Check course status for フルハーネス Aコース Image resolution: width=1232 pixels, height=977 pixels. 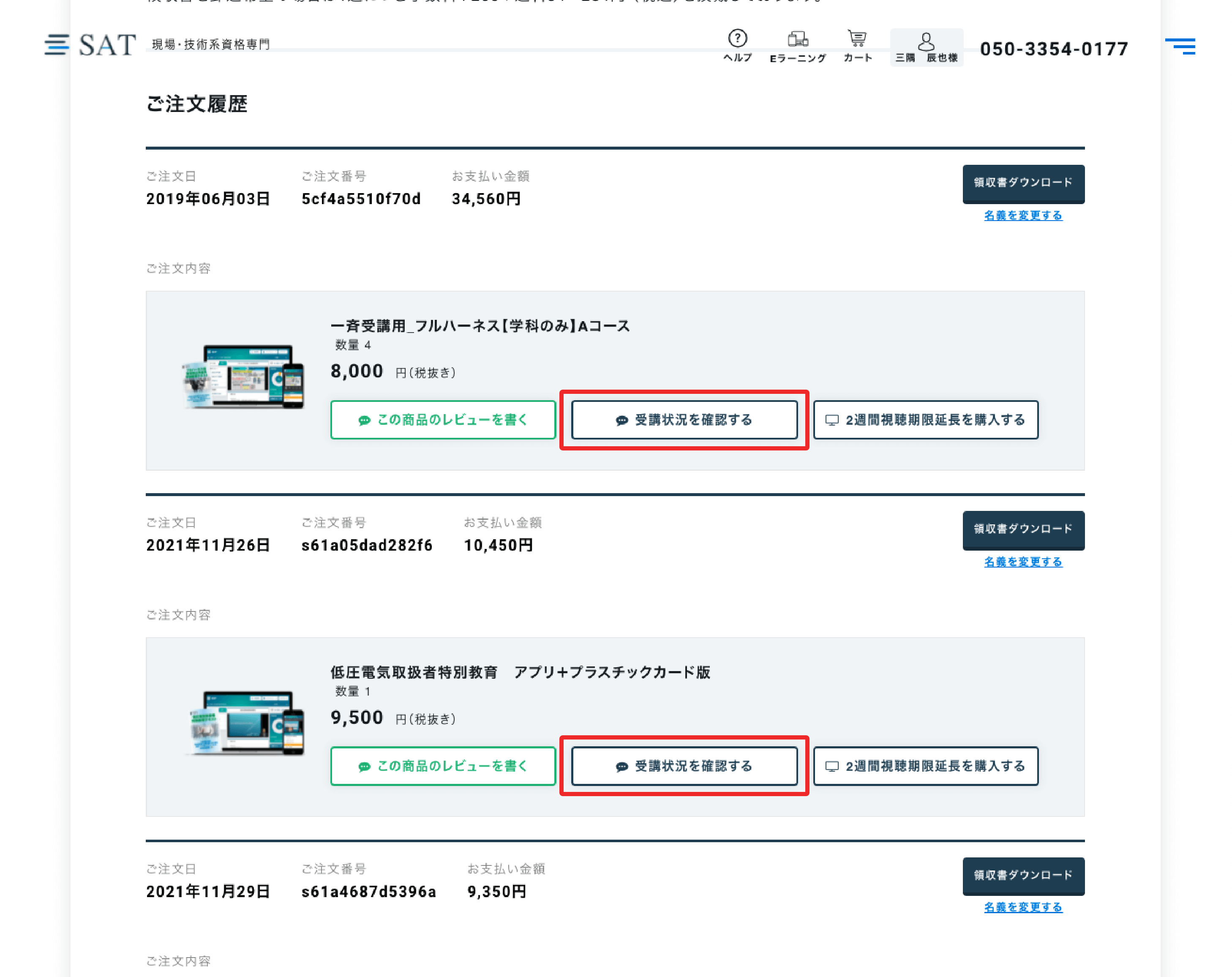point(684,420)
